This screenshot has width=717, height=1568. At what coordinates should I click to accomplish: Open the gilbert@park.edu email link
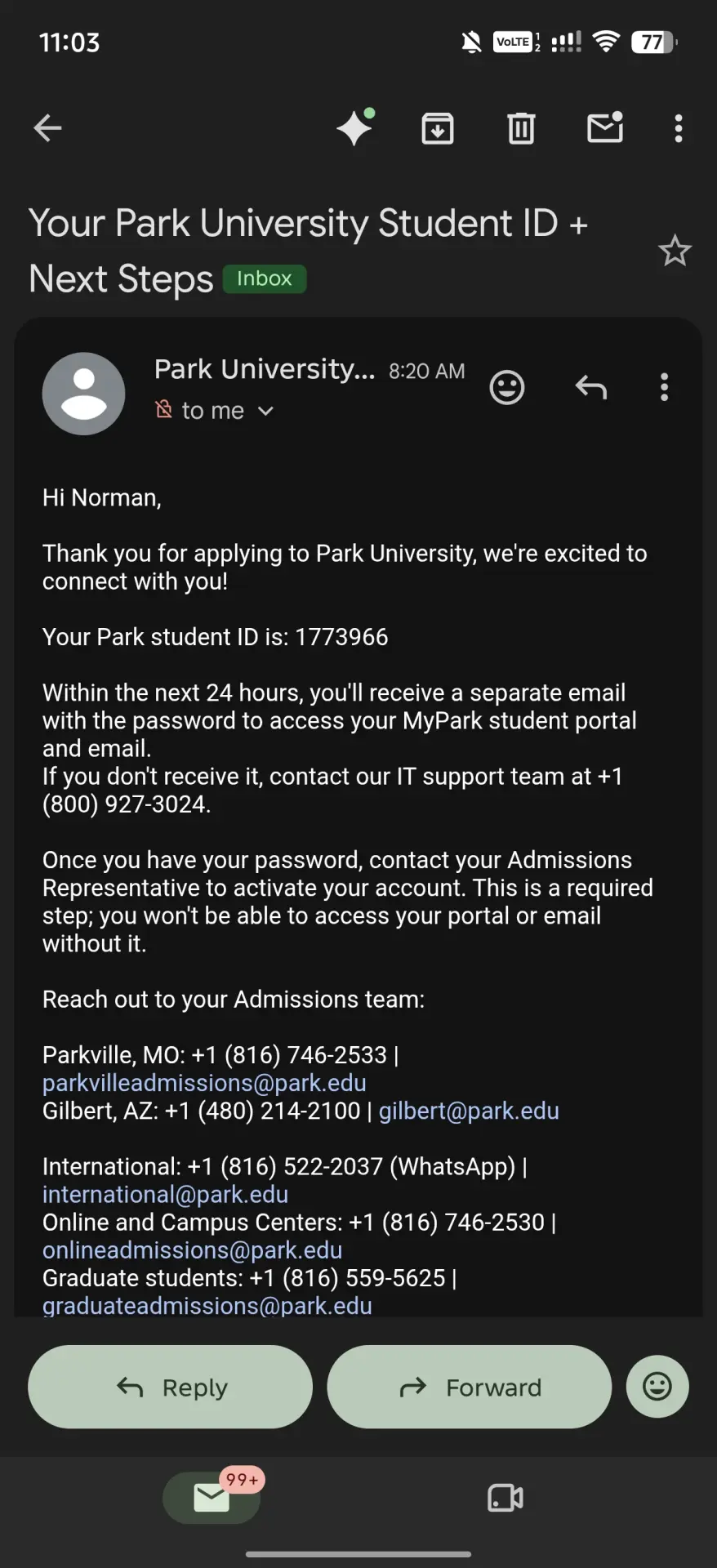(469, 1111)
